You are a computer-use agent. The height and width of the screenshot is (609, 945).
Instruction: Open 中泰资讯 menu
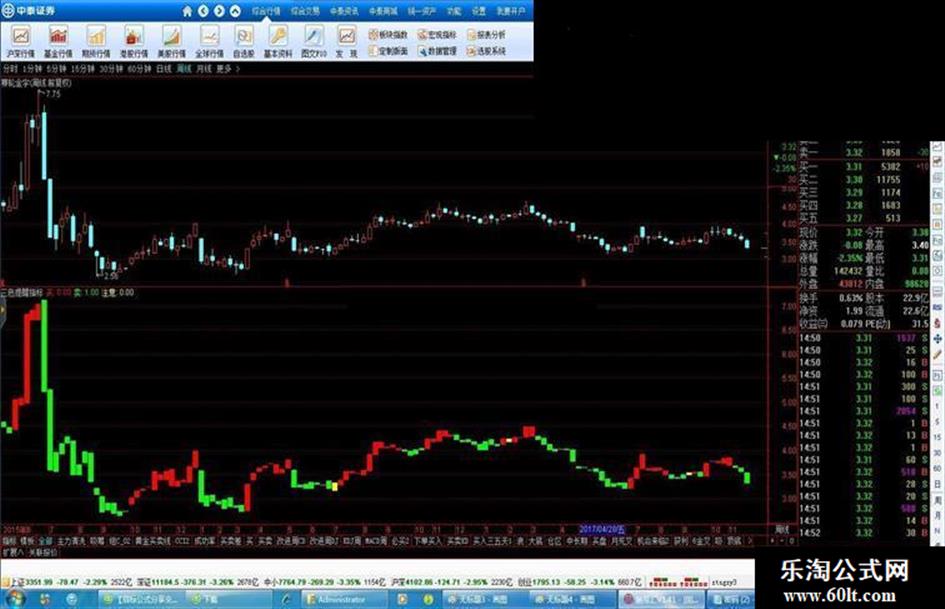click(x=344, y=11)
